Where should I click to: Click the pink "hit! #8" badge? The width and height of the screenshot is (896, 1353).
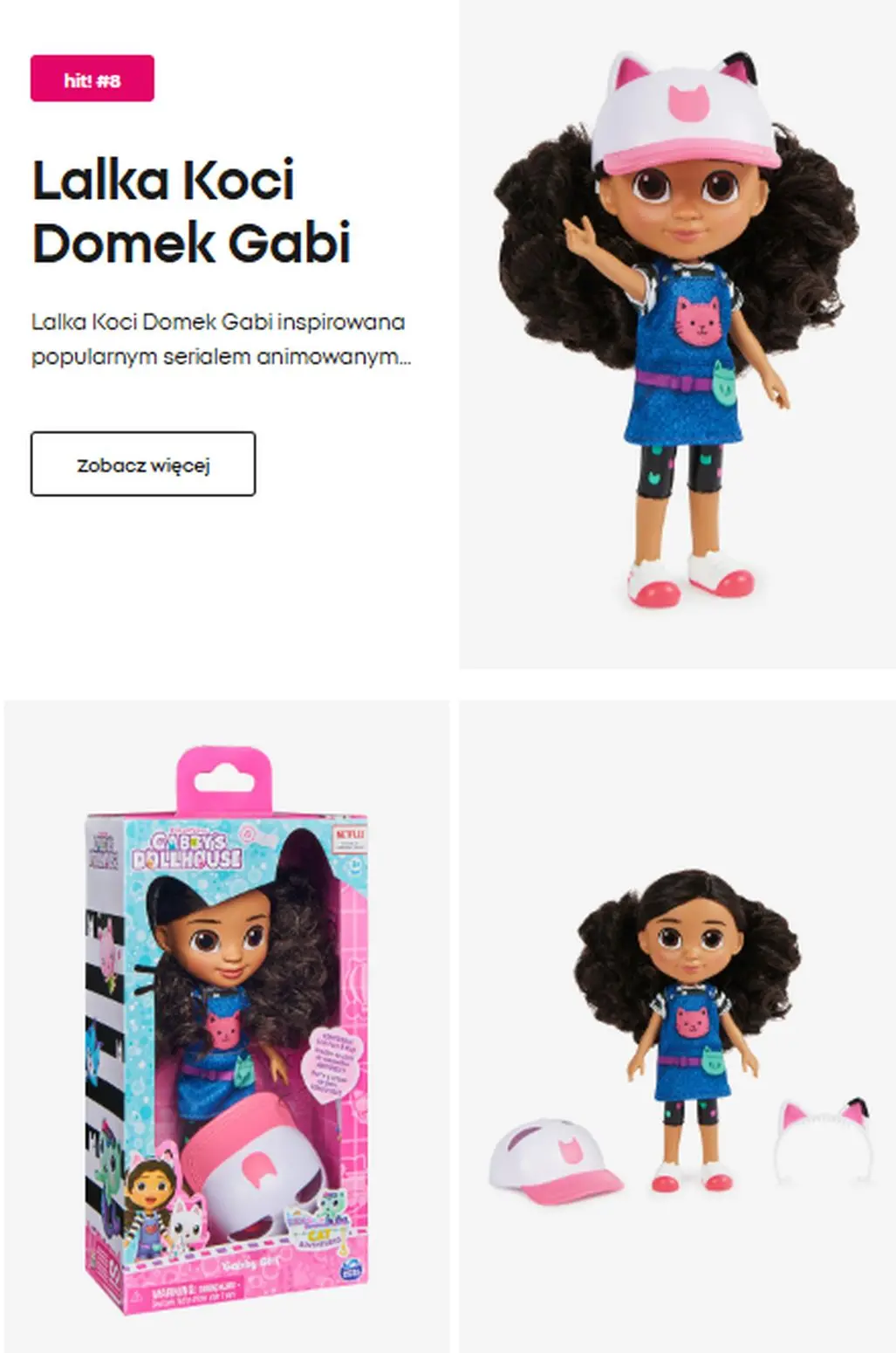click(92, 79)
